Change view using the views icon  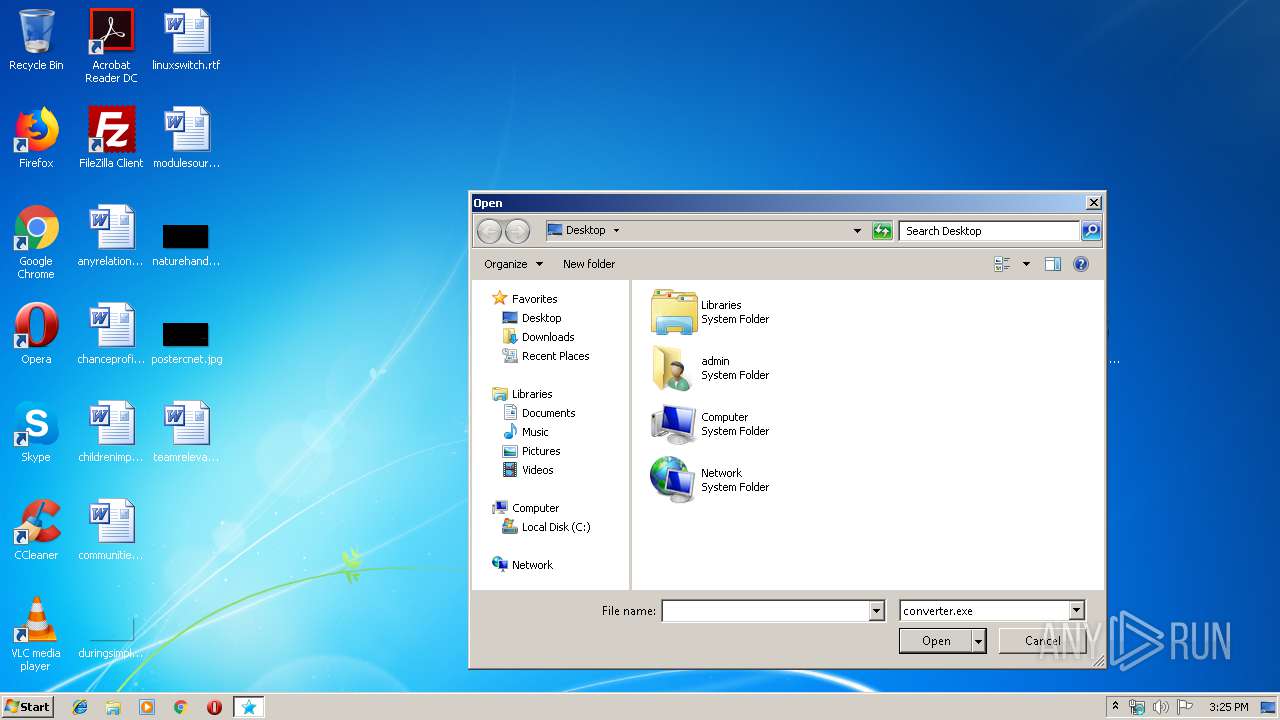1002,264
